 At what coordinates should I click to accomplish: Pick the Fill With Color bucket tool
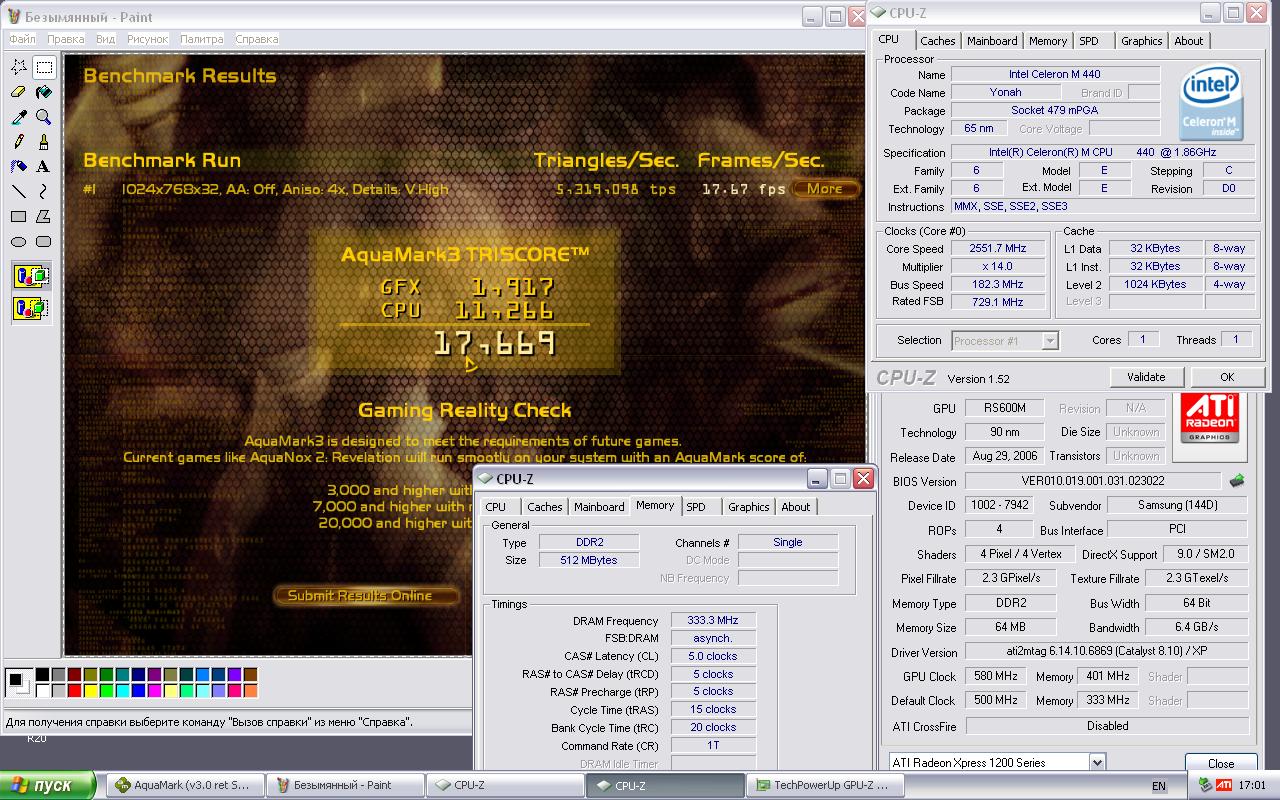click(x=44, y=92)
